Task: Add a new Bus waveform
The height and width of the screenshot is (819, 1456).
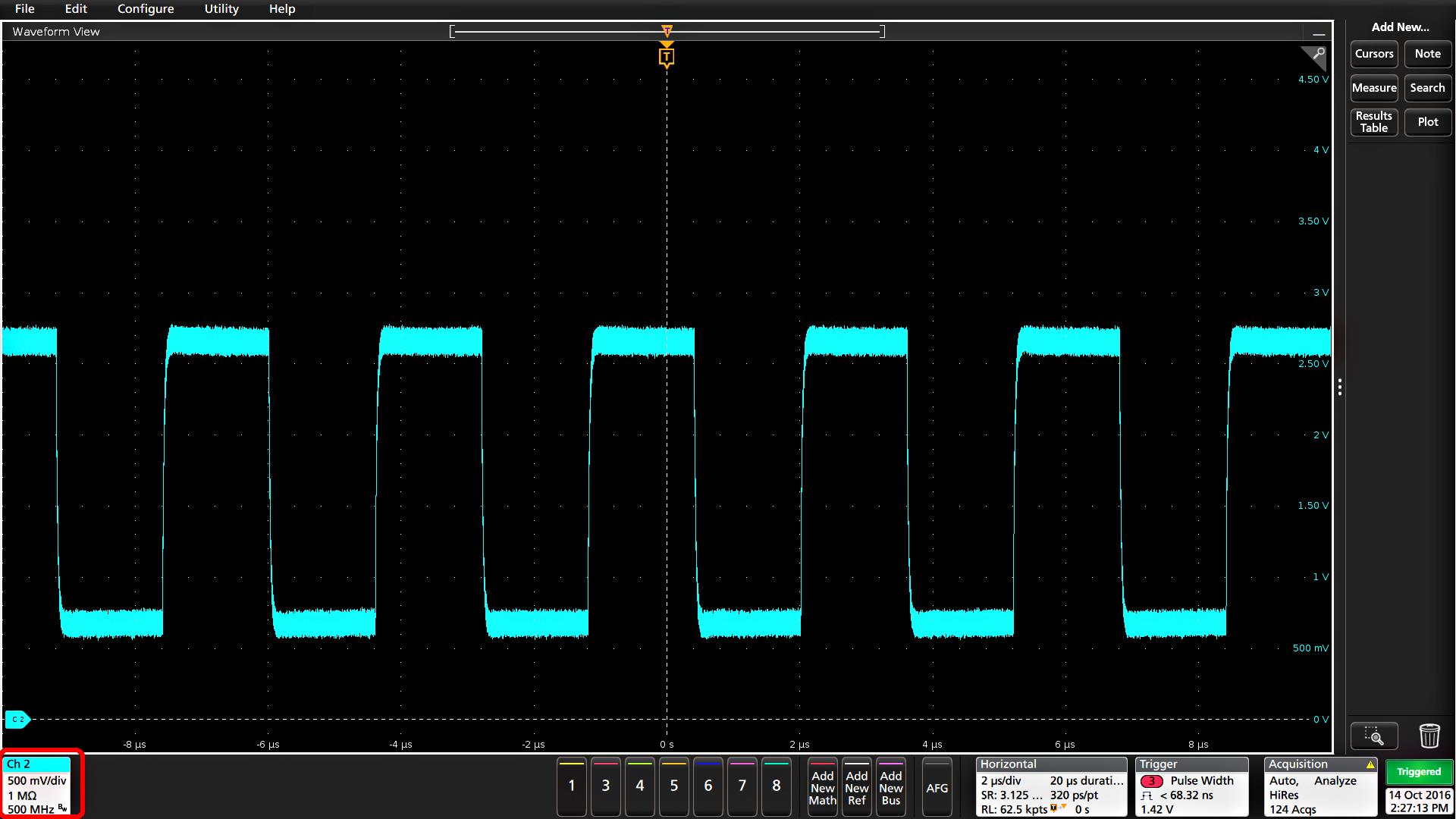Action: [x=890, y=787]
